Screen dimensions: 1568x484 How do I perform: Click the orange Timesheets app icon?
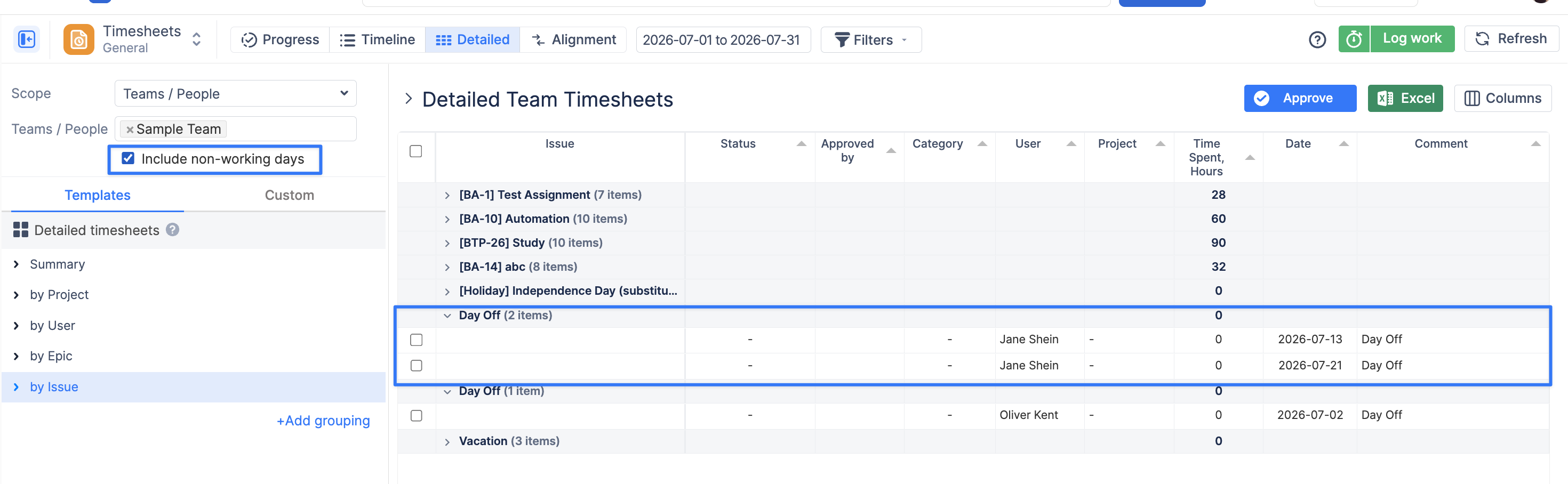click(x=78, y=39)
